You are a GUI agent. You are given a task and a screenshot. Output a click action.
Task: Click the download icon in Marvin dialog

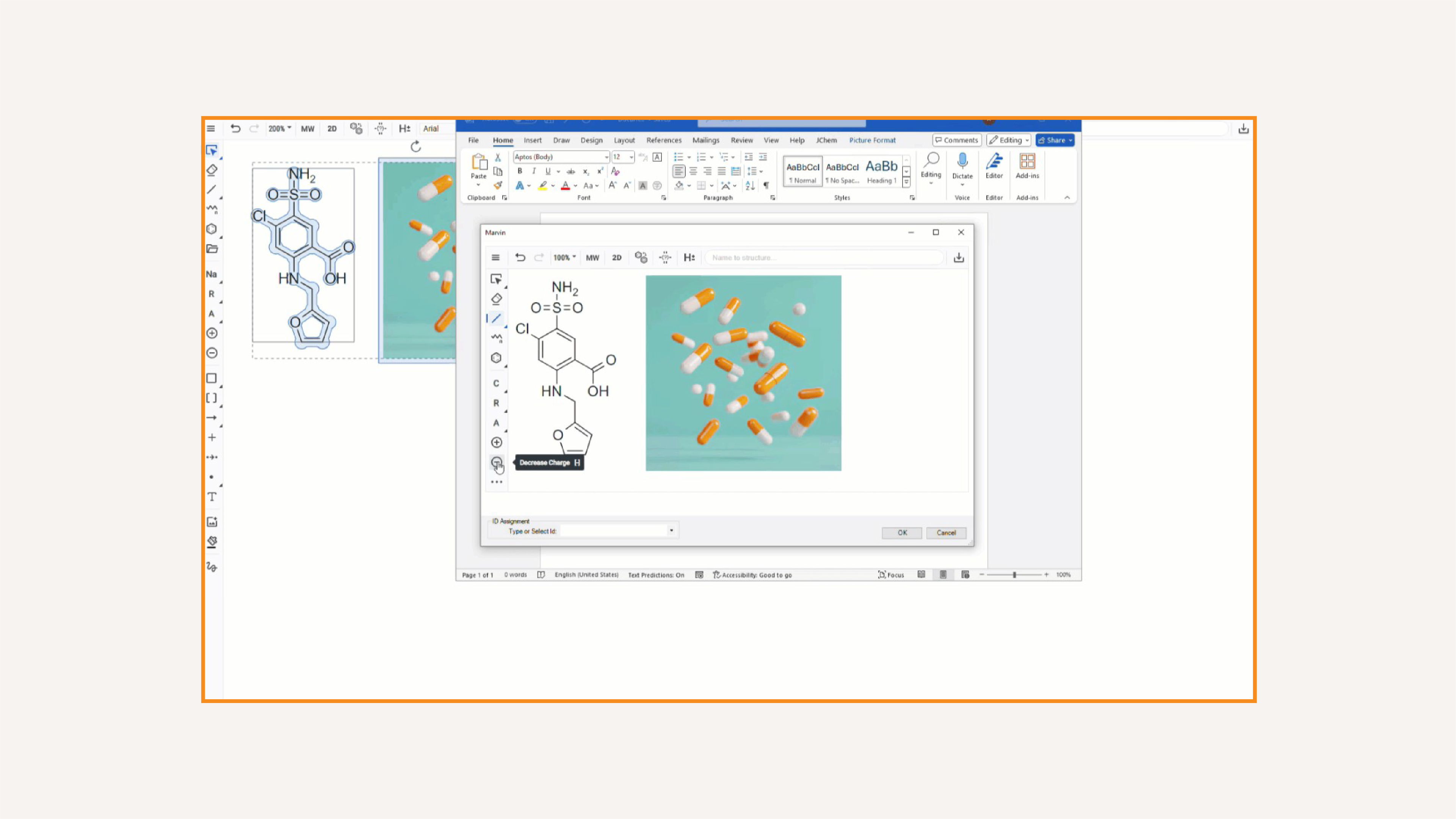(959, 257)
